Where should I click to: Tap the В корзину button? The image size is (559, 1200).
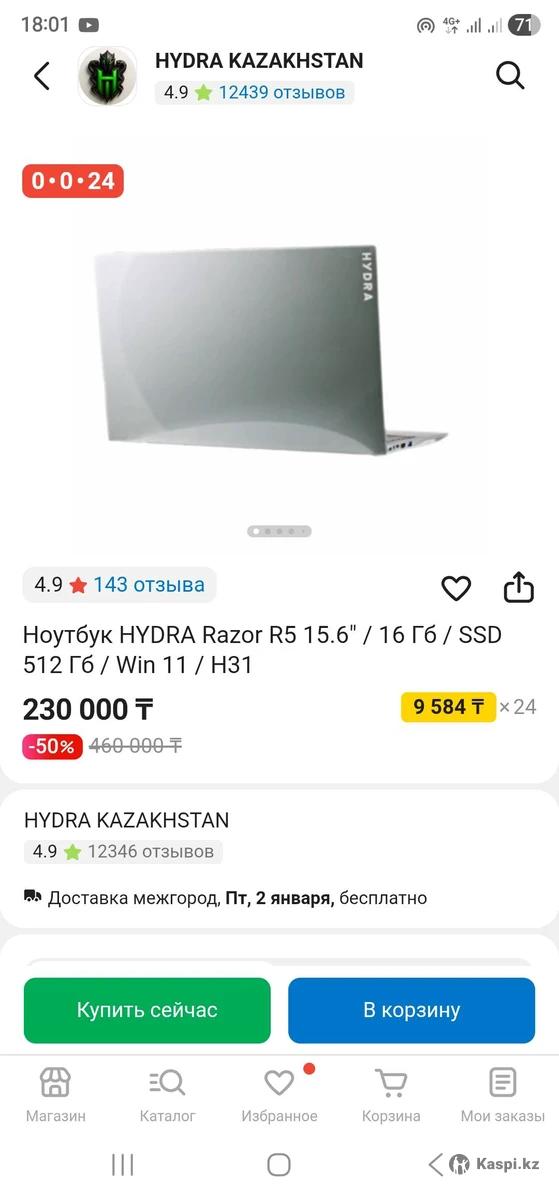[x=411, y=1010]
